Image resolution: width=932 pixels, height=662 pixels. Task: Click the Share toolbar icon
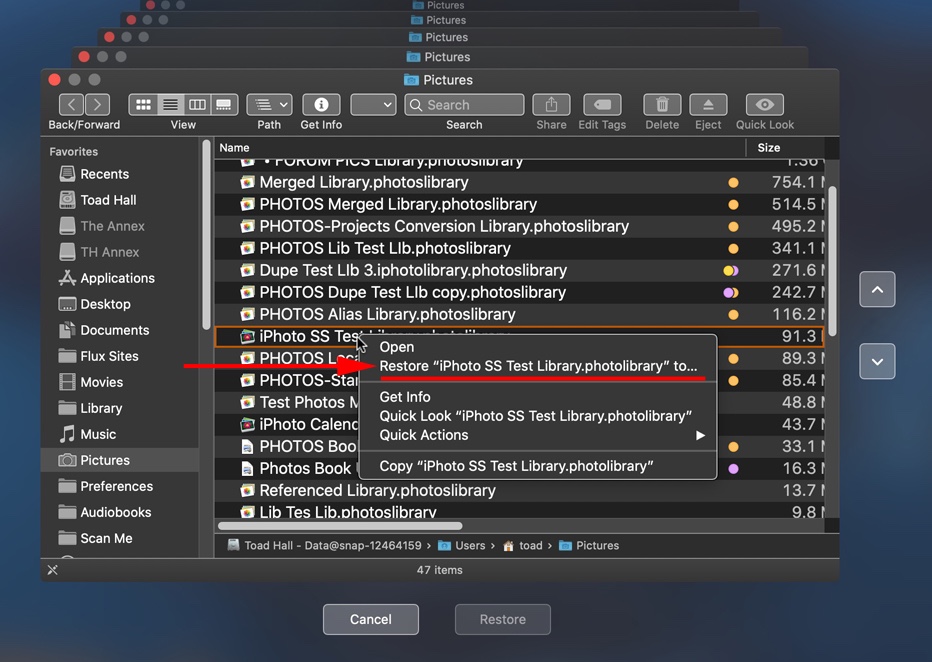click(x=551, y=105)
